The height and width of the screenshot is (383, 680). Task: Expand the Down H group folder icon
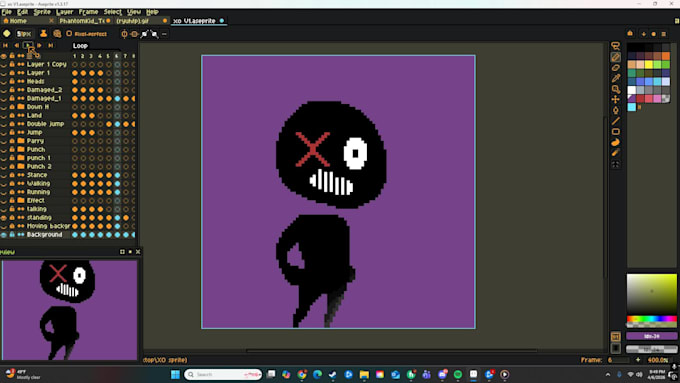[20, 107]
